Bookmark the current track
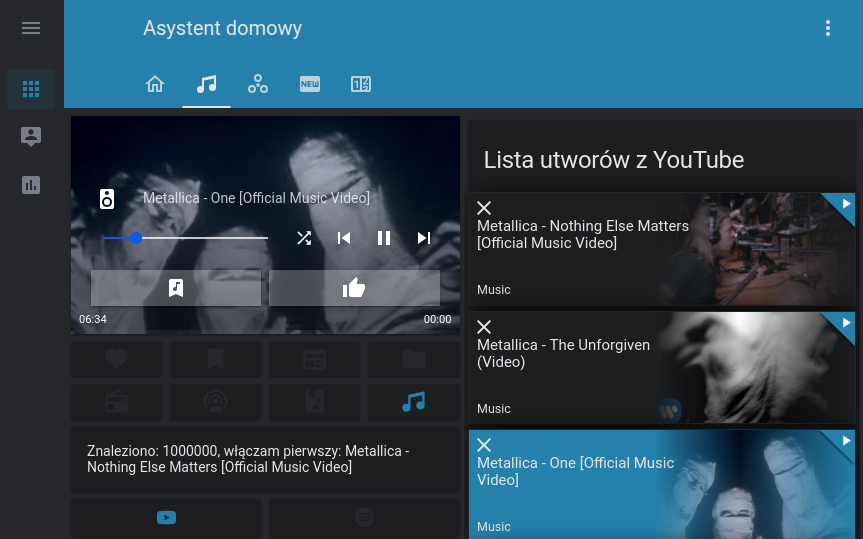The height and width of the screenshot is (539, 863). coord(176,287)
